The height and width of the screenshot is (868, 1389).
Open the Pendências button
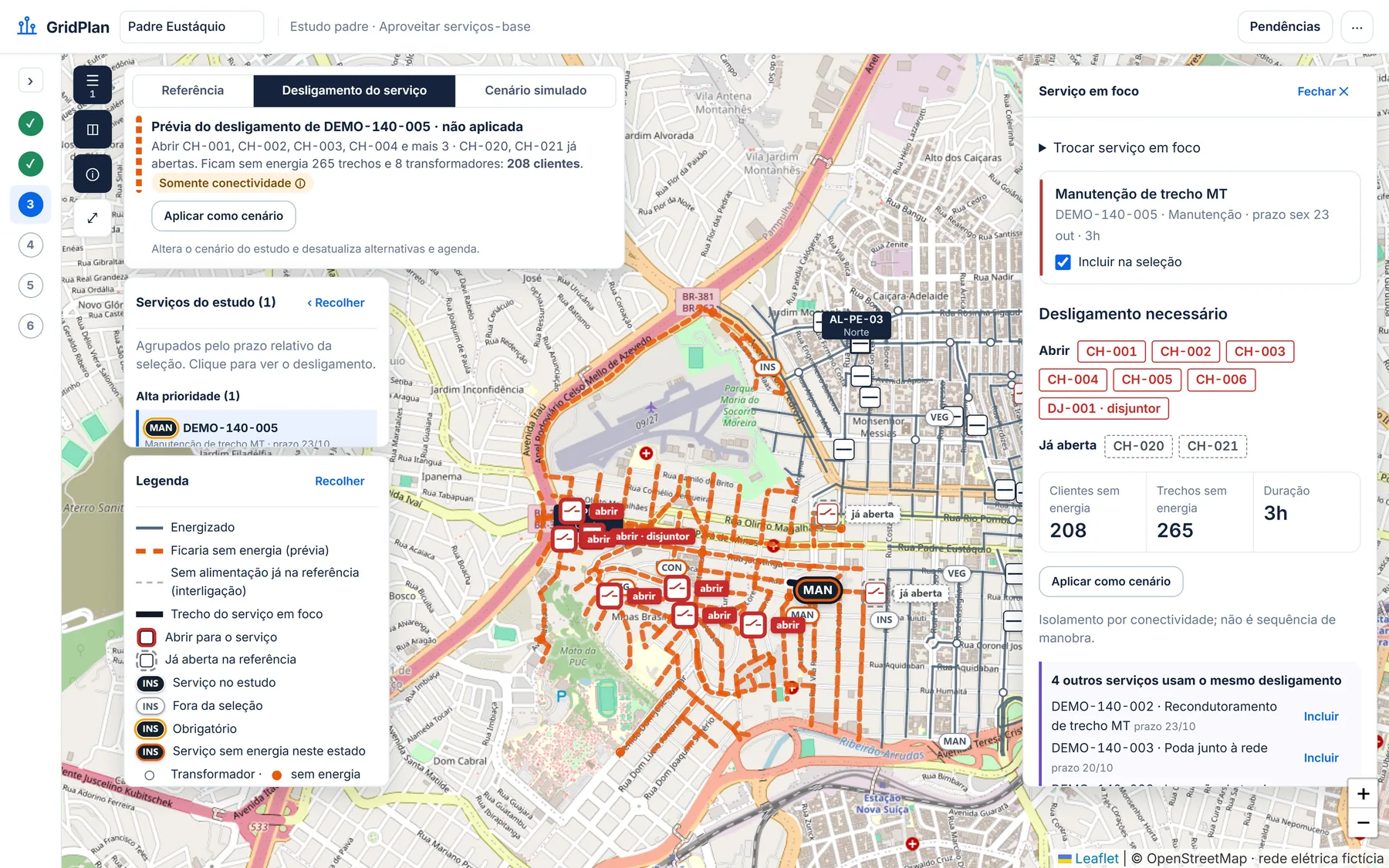[x=1285, y=27]
